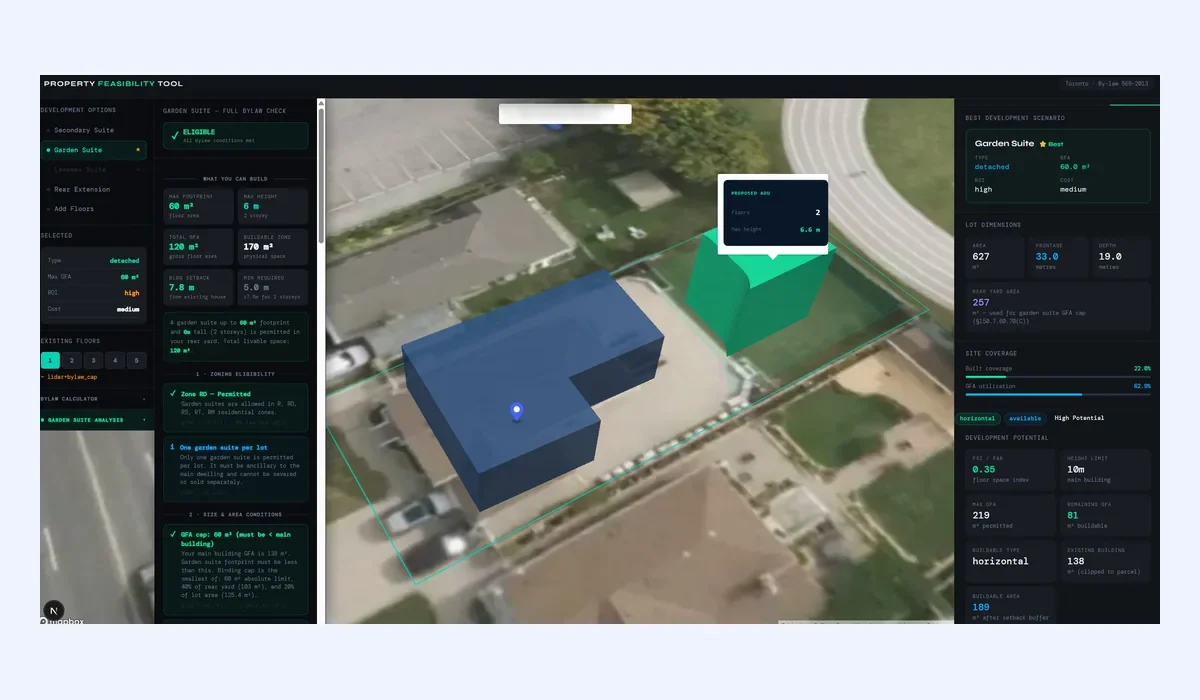Viewport: 1200px width, 700px height.
Task: Set existing floors to 2
Action: pyautogui.click(x=72, y=360)
